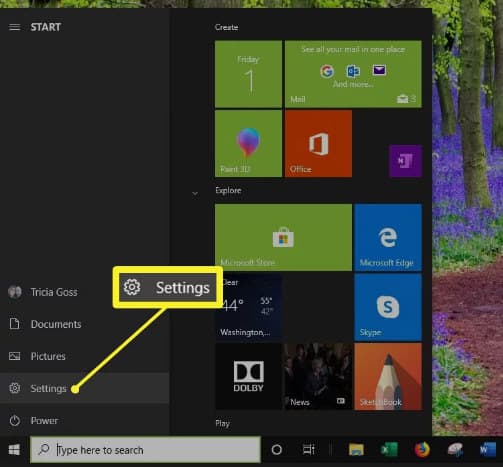Viewport: 503px width, 467px height.
Task: Open Task View from the taskbar
Action: [309, 450]
